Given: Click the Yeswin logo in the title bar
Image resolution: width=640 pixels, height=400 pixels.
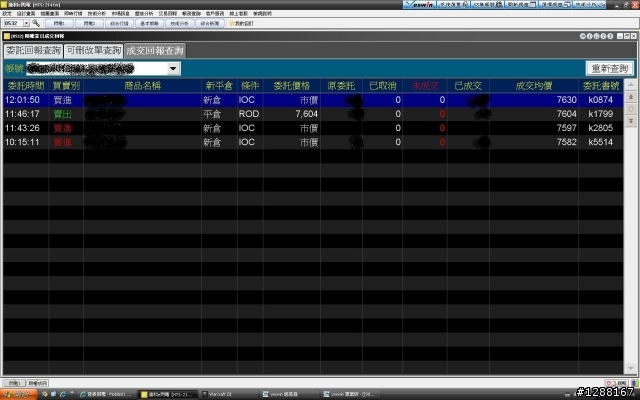Looking at the screenshot, I should click(x=419, y=4).
